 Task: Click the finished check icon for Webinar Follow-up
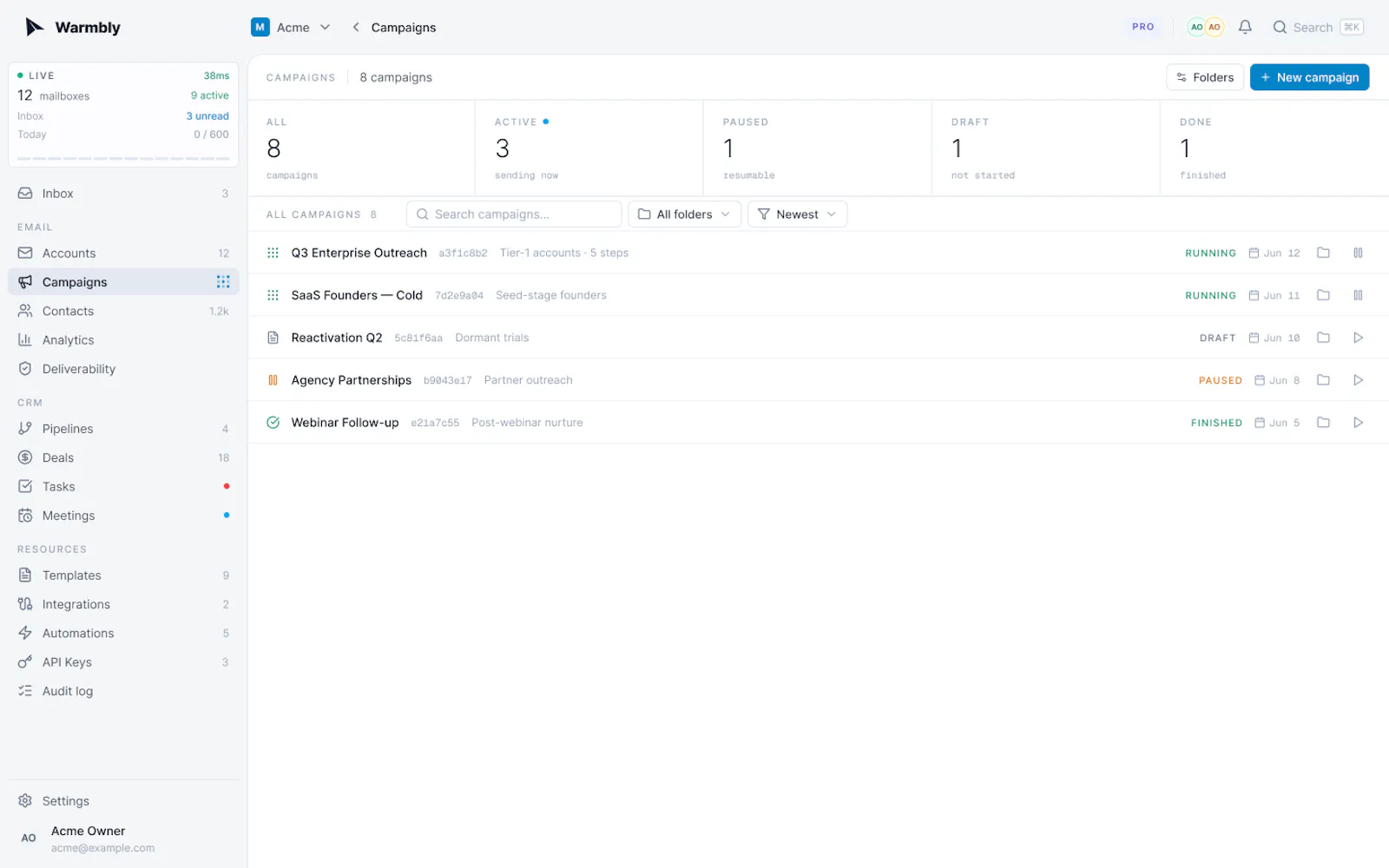[273, 423]
